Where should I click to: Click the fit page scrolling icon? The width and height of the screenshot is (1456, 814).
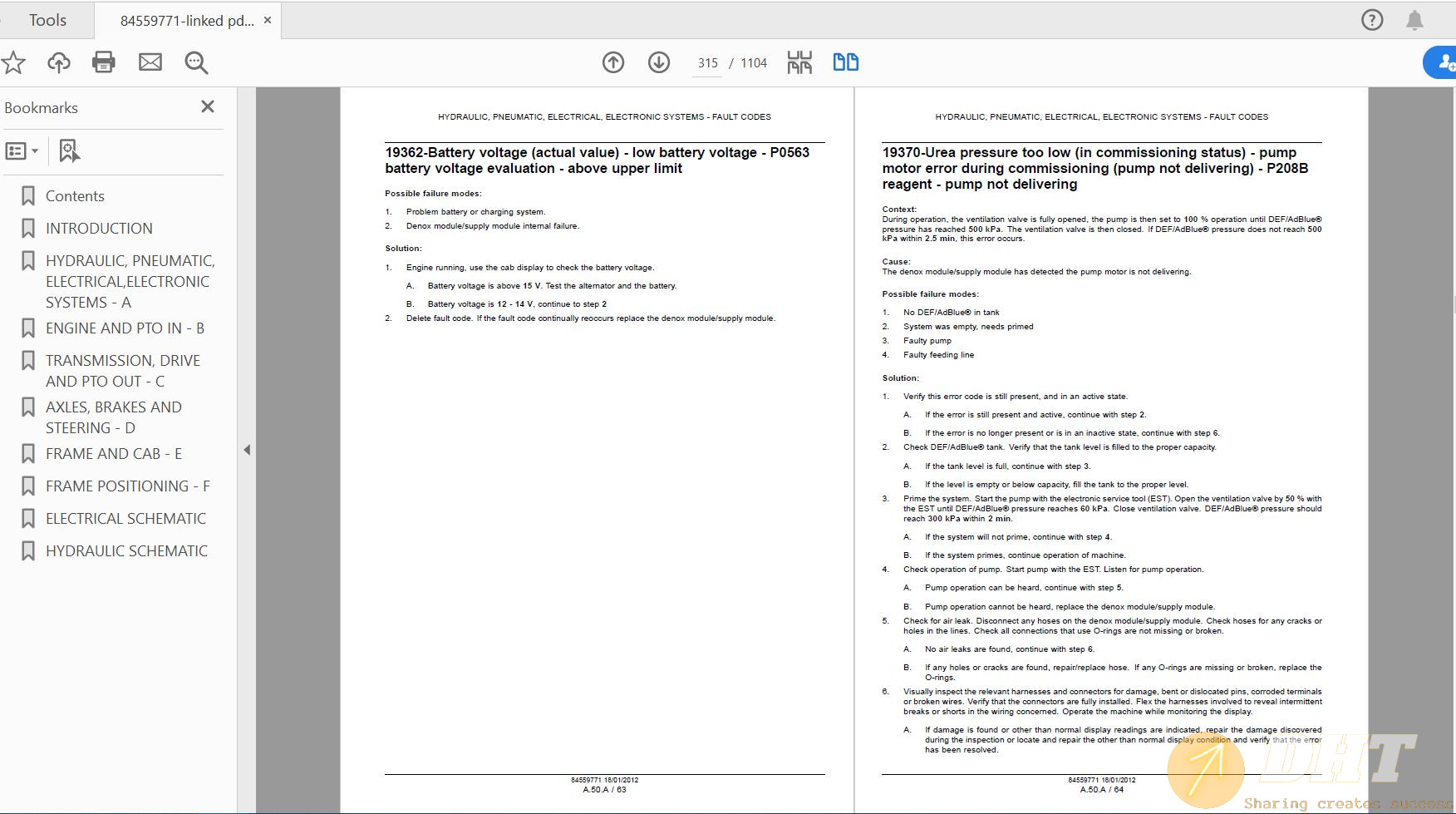(x=799, y=62)
